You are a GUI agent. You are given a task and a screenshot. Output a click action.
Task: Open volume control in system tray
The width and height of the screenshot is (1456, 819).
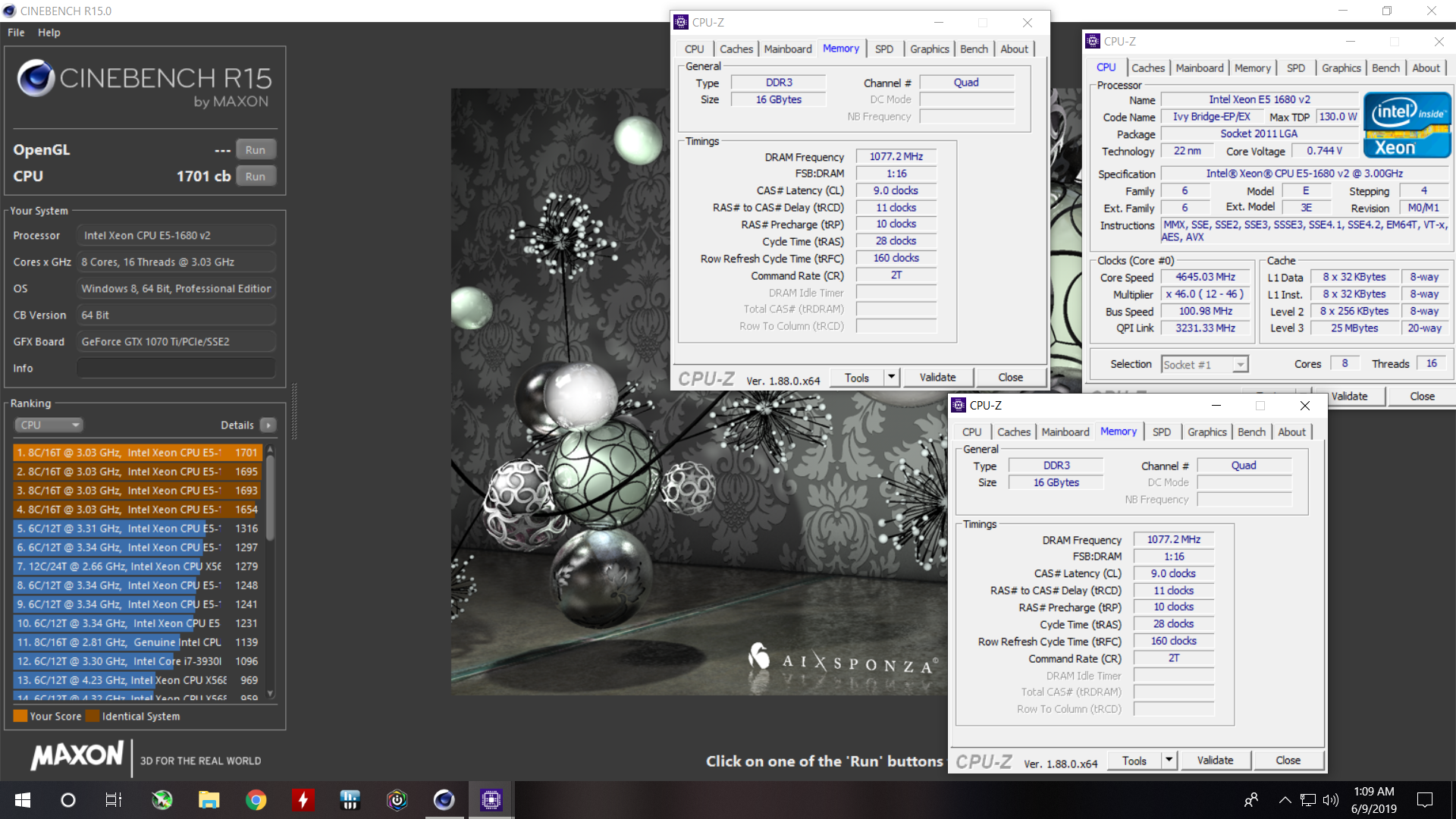[x=1330, y=800]
